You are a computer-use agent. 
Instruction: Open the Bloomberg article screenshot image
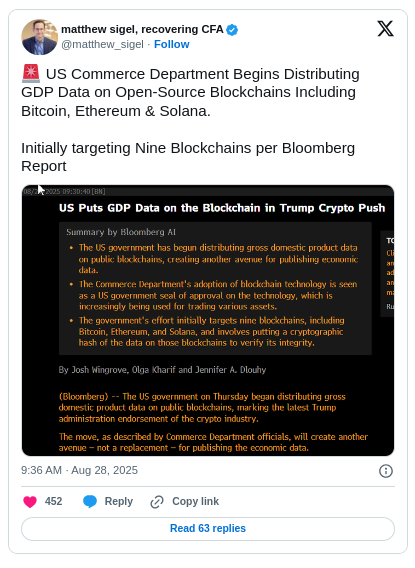pos(208,321)
